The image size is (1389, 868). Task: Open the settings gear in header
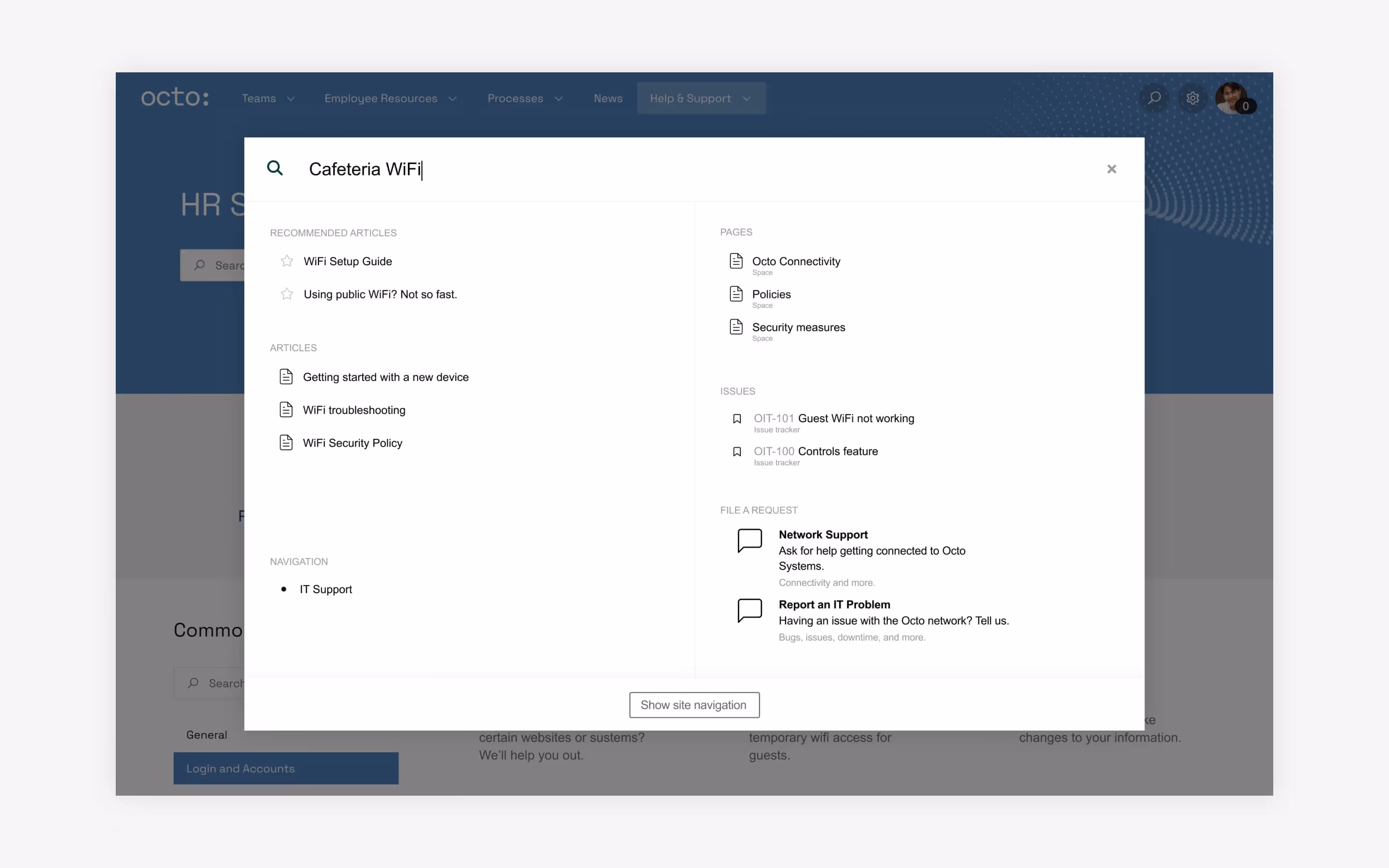(x=1193, y=98)
